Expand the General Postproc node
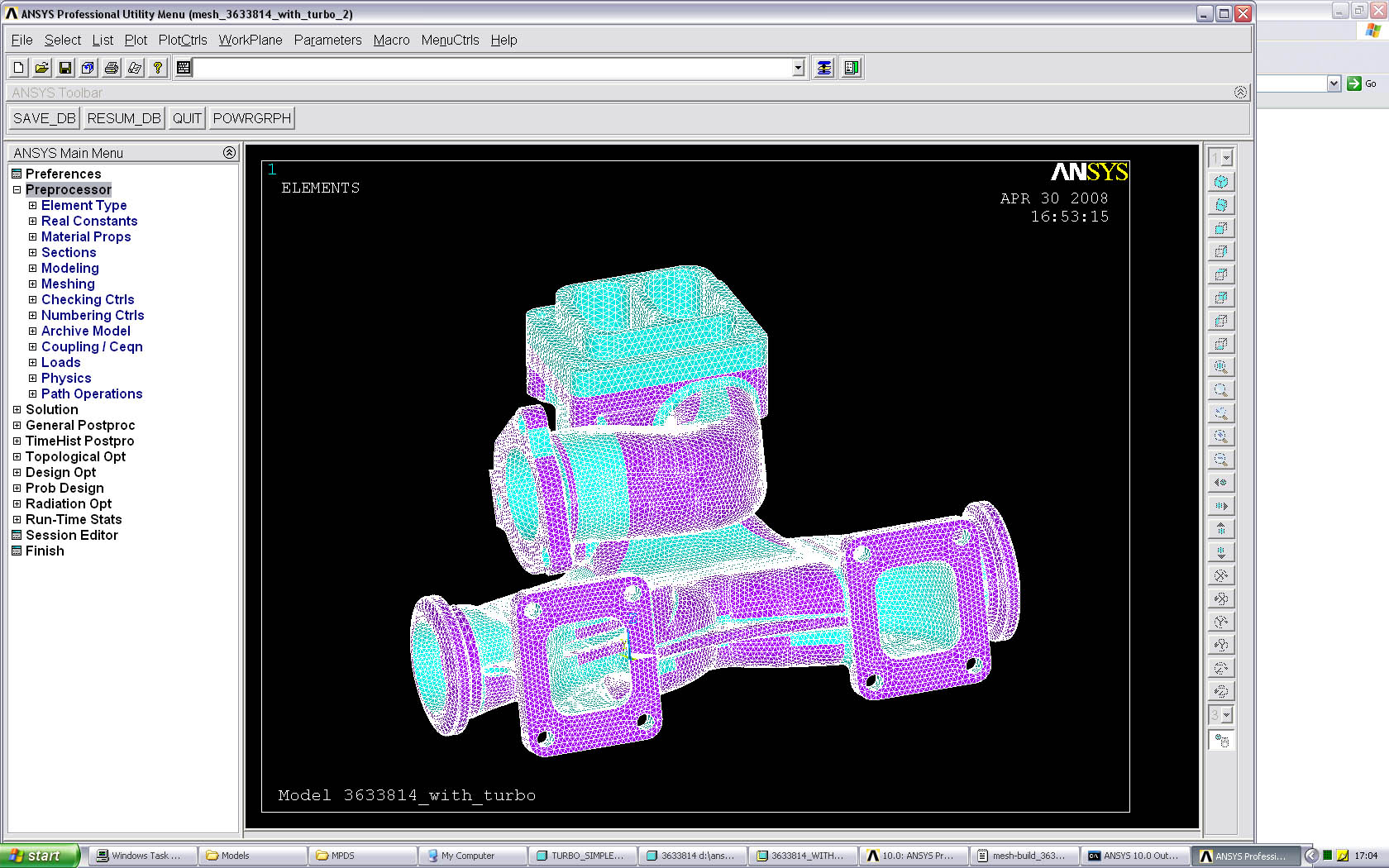1389x868 pixels. pos(17,425)
